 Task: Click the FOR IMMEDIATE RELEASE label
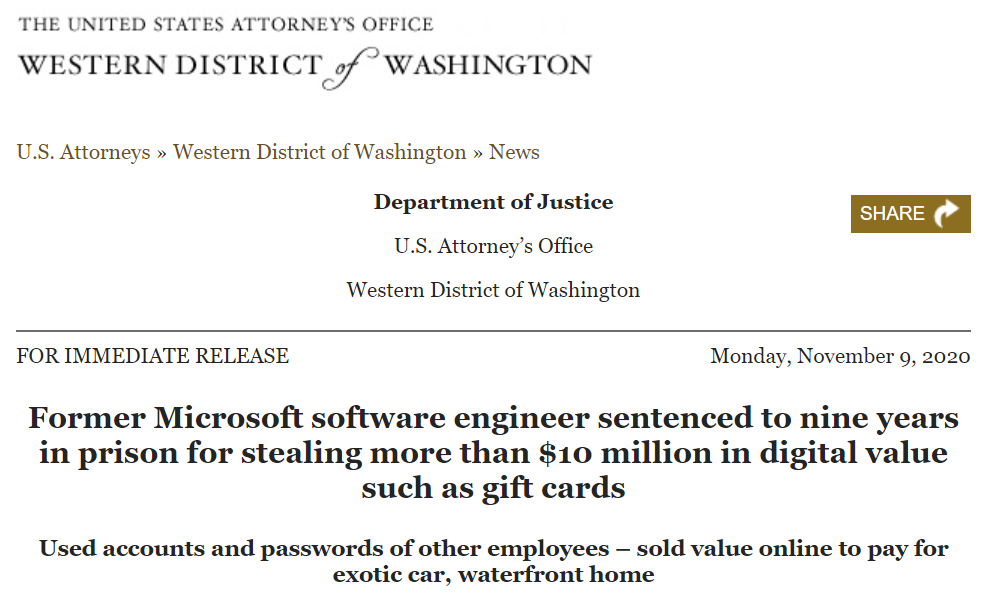(x=153, y=356)
